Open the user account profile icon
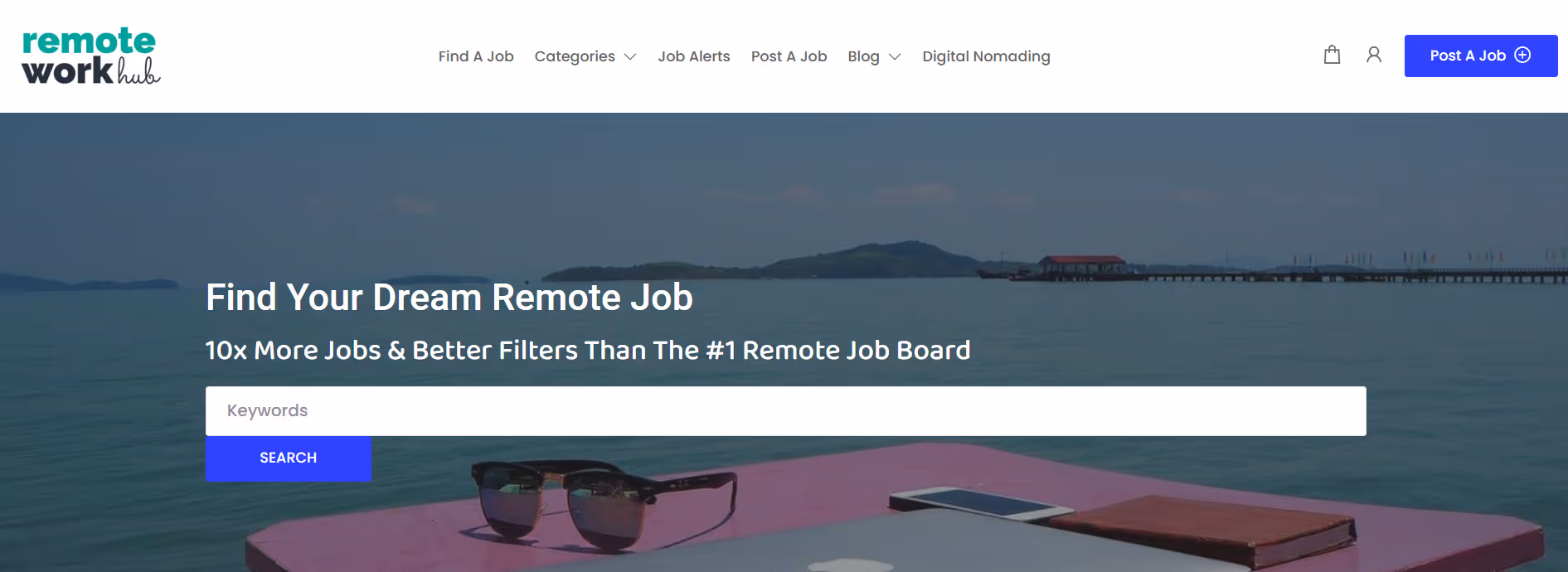 (x=1374, y=55)
